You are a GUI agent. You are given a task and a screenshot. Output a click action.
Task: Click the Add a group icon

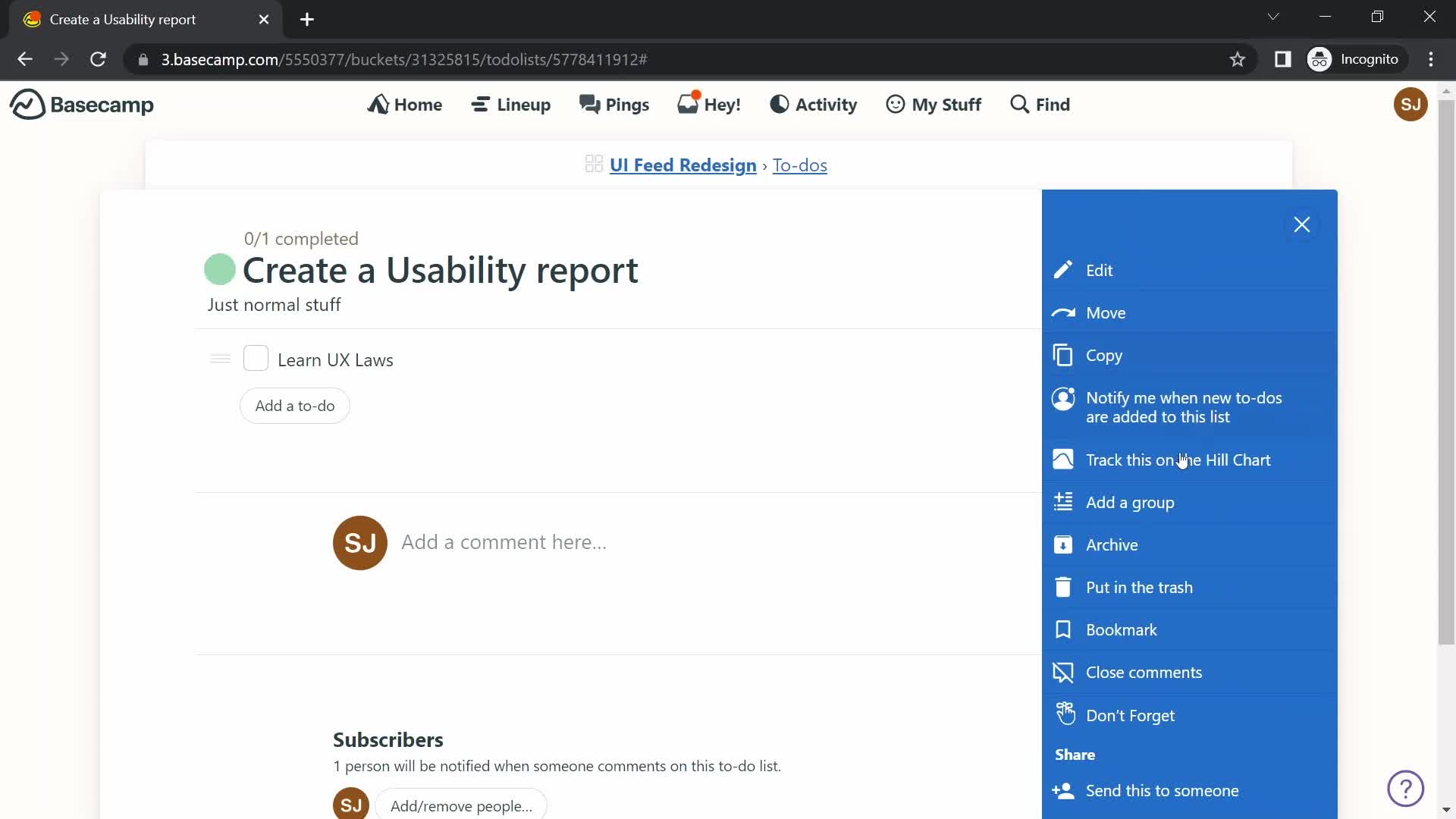(1064, 501)
